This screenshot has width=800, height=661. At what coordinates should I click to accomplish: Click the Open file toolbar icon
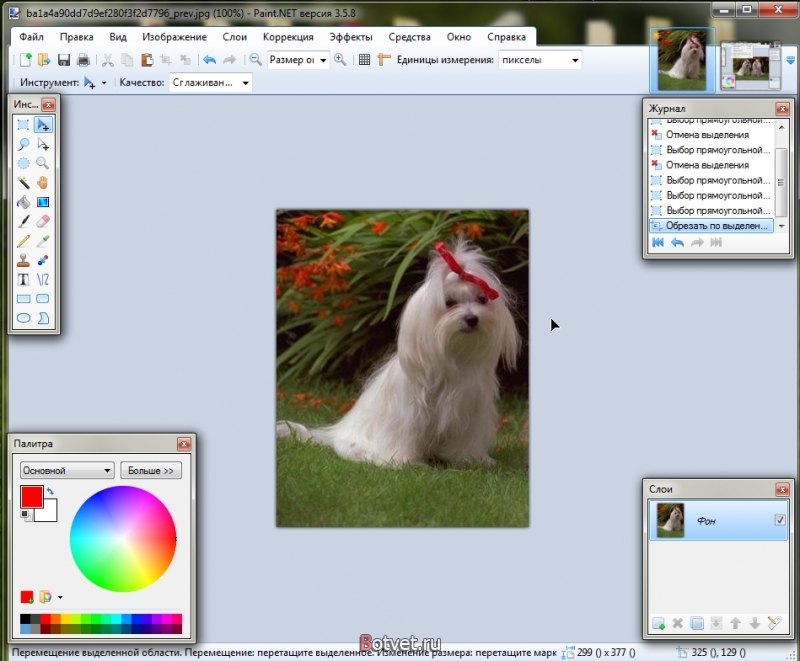pos(44,60)
